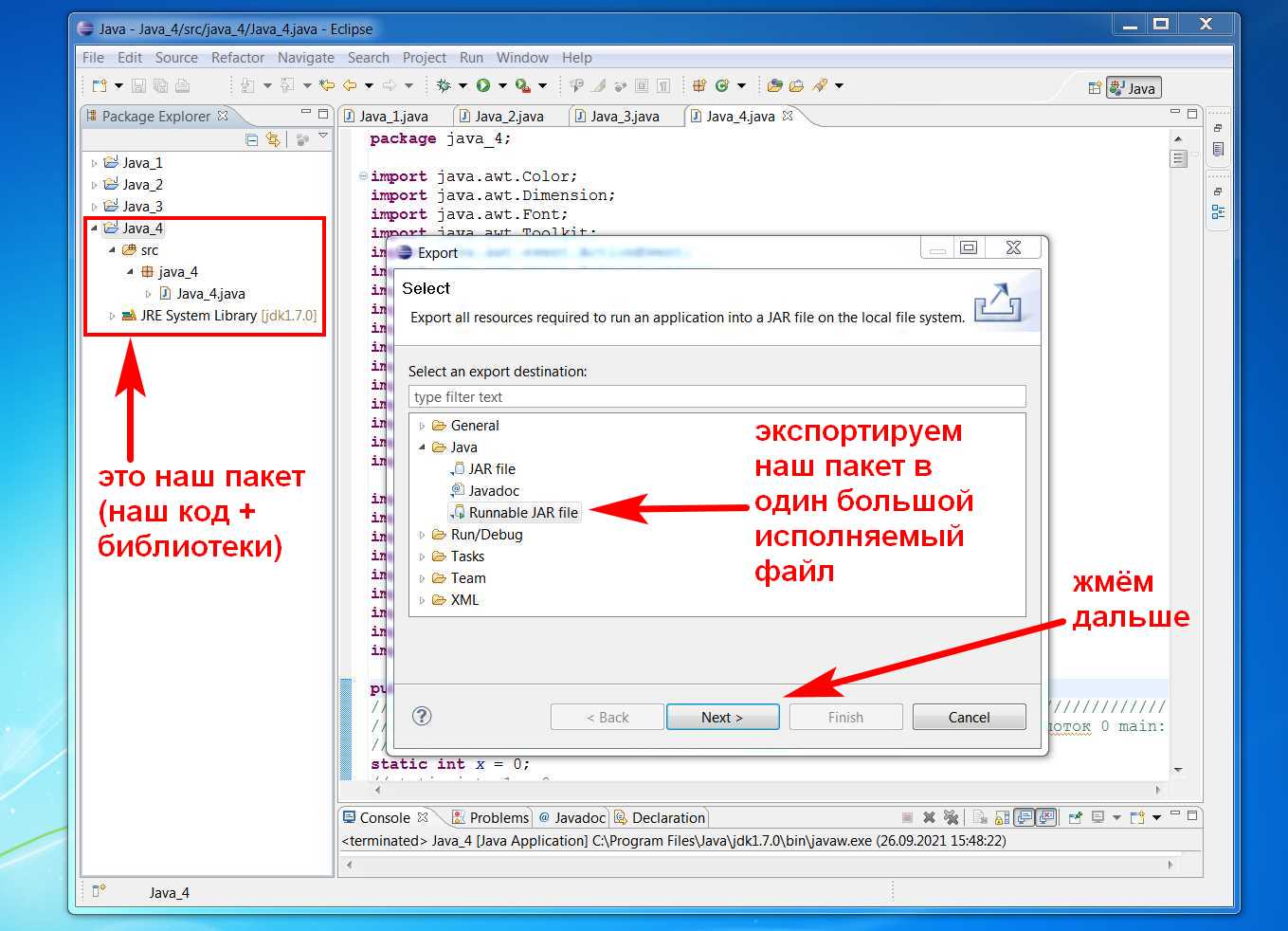Toggle Show Console When Standard Out Changes

point(1025,817)
